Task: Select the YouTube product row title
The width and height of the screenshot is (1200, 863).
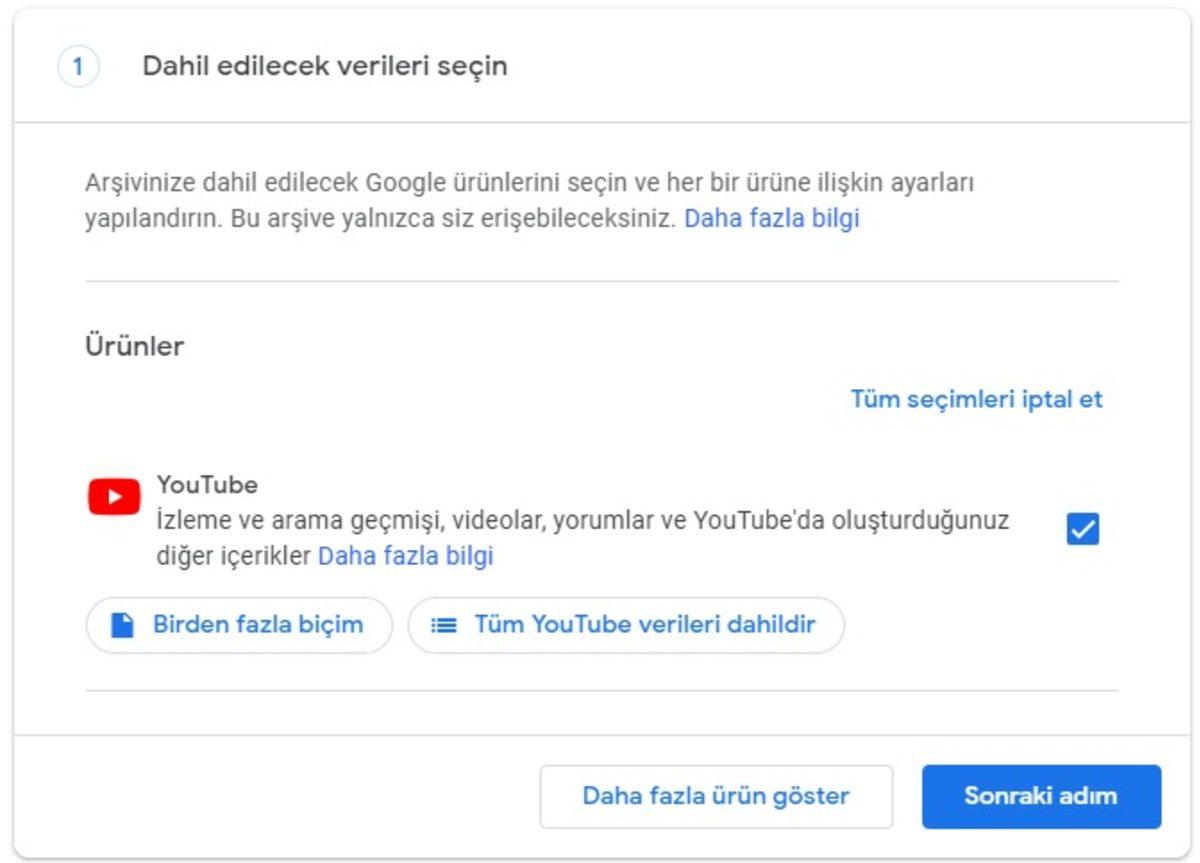Action: pyautogui.click(x=210, y=484)
